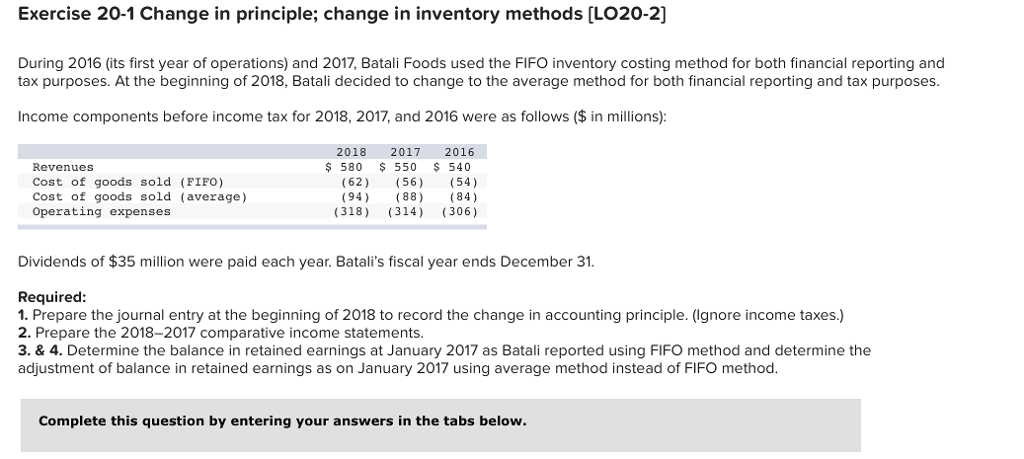Click the bold Required: label
1024x459 pixels.
click(52, 297)
